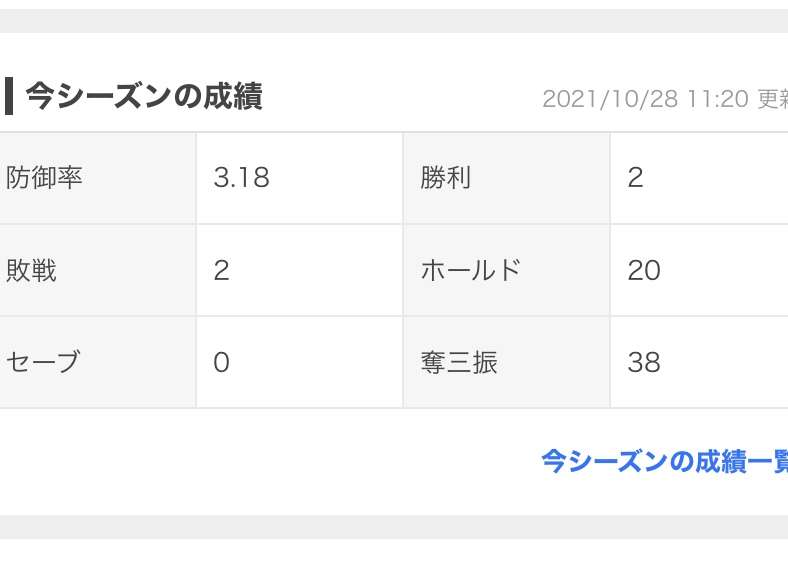This screenshot has height=563, width=788.
Task: Click the gray divider band at bottom
Action: pos(394,527)
